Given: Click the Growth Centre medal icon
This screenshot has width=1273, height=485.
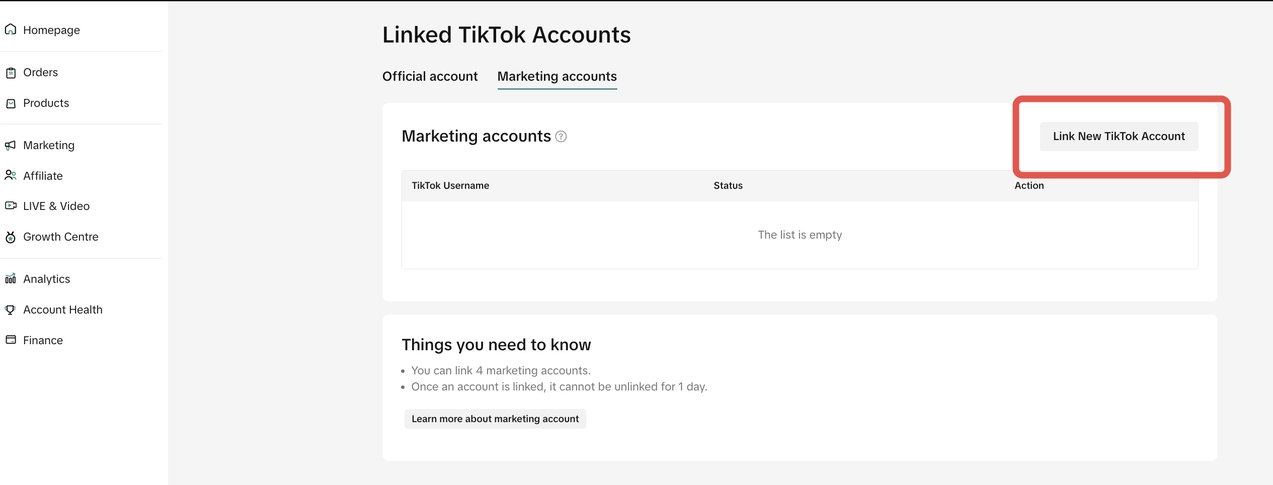Looking at the screenshot, I should 11,237.
